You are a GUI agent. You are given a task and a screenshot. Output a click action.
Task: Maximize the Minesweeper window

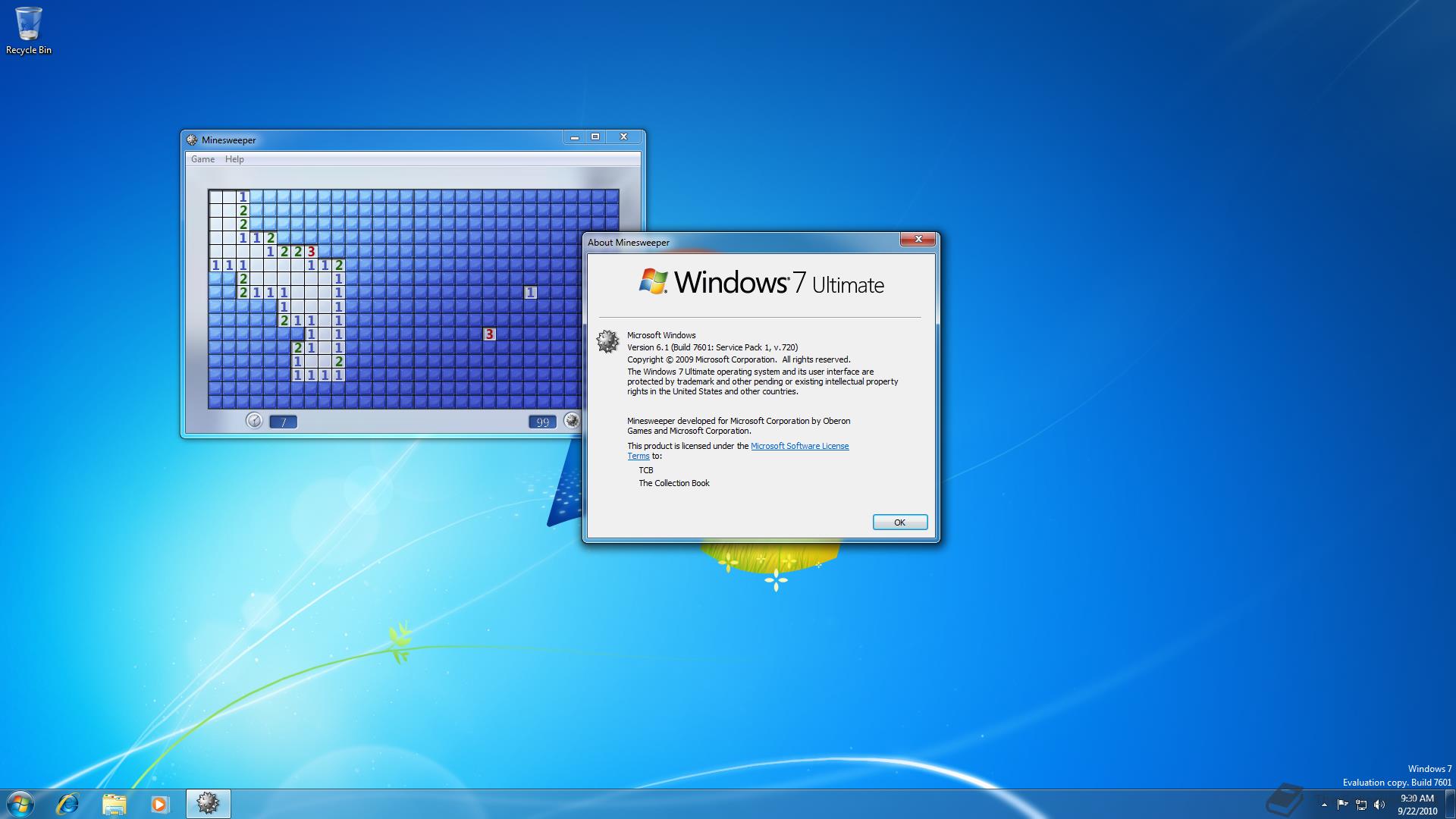coord(595,137)
